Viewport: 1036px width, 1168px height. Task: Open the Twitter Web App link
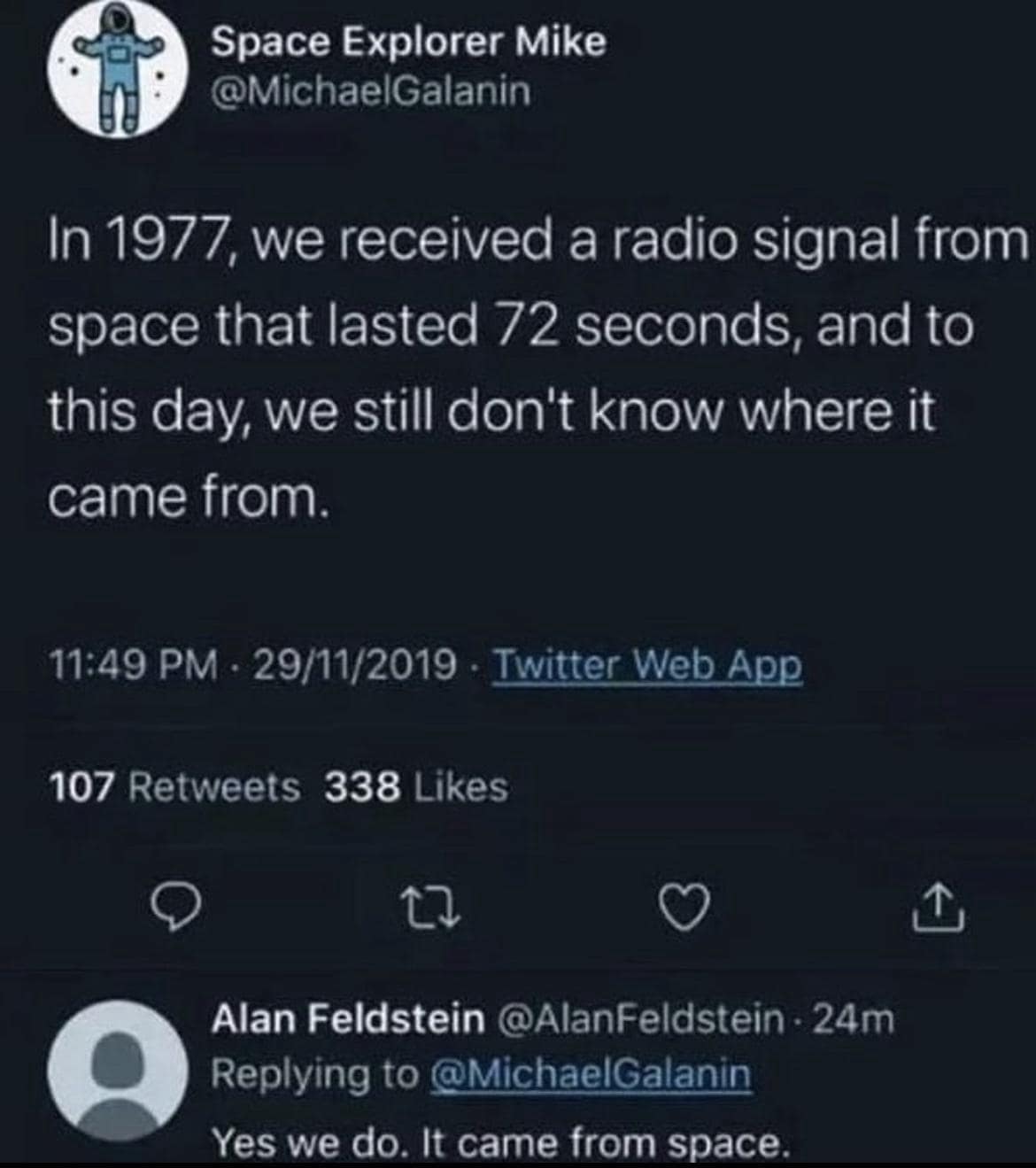coord(646,666)
